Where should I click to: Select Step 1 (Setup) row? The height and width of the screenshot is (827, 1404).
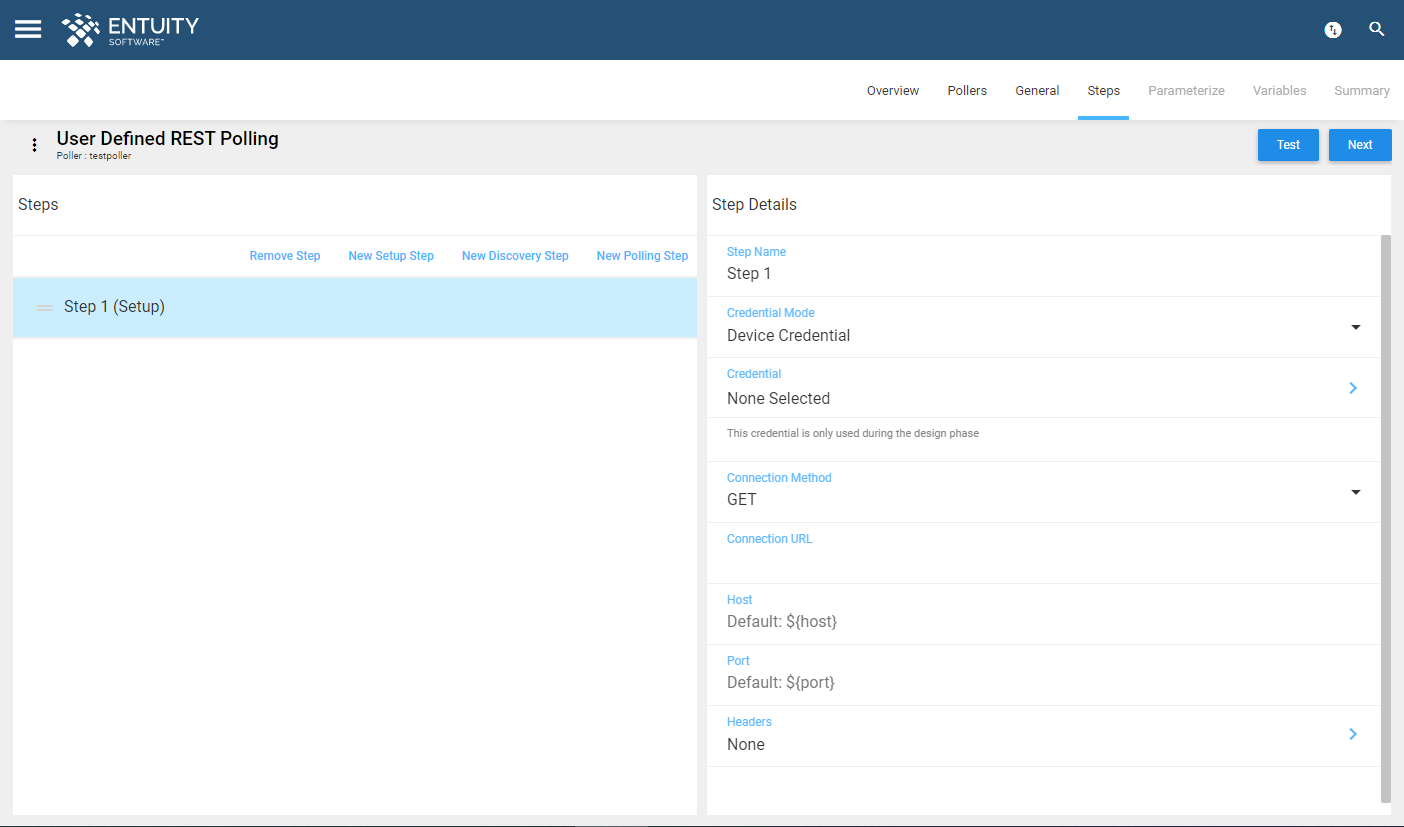pos(355,307)
